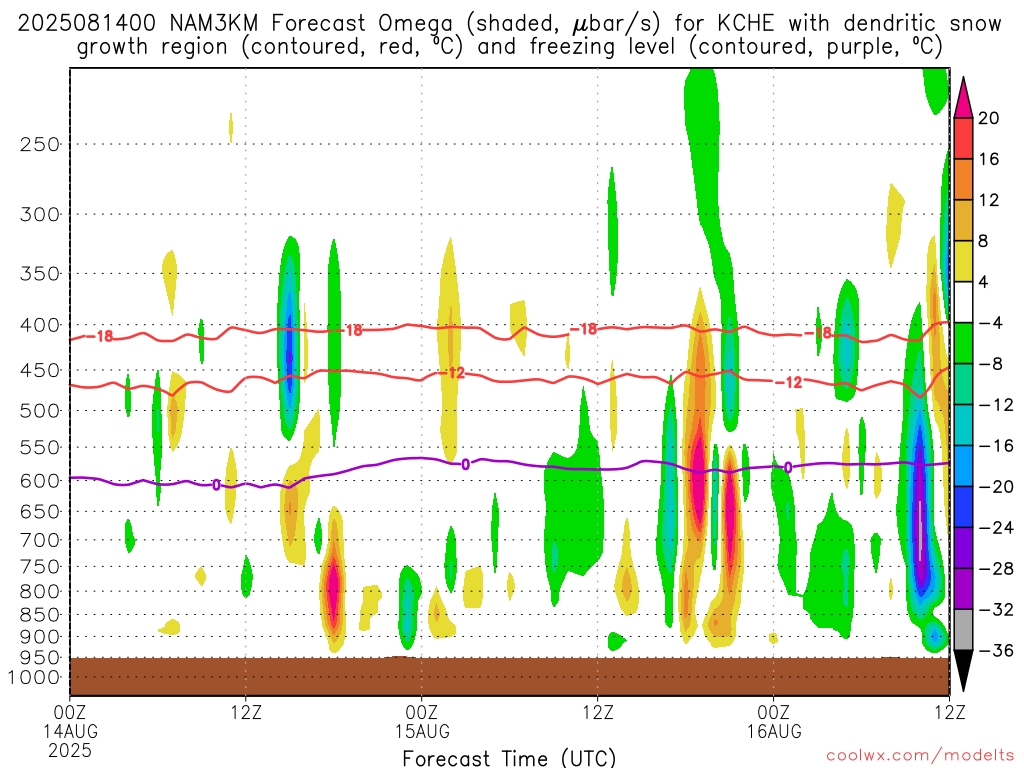Click the 'Forecast Time (UTC)' axis label
Image resolution: width=1024 pixels, height=768 pixels.
point(509,758)
